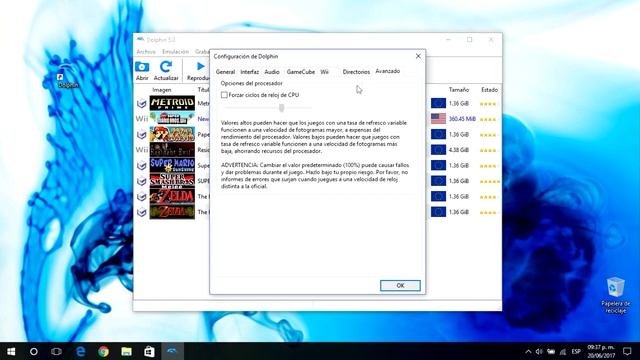Select the red Zelda game banner
Screen dimensions: 640x360
coord(172,196)
